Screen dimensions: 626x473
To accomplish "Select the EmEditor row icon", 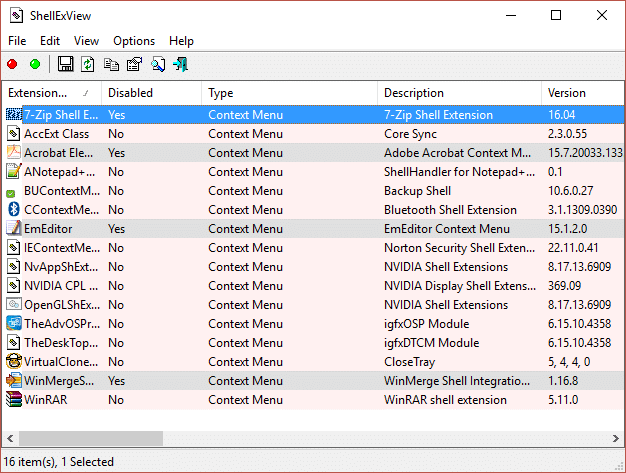I will (x=14, y=229).
